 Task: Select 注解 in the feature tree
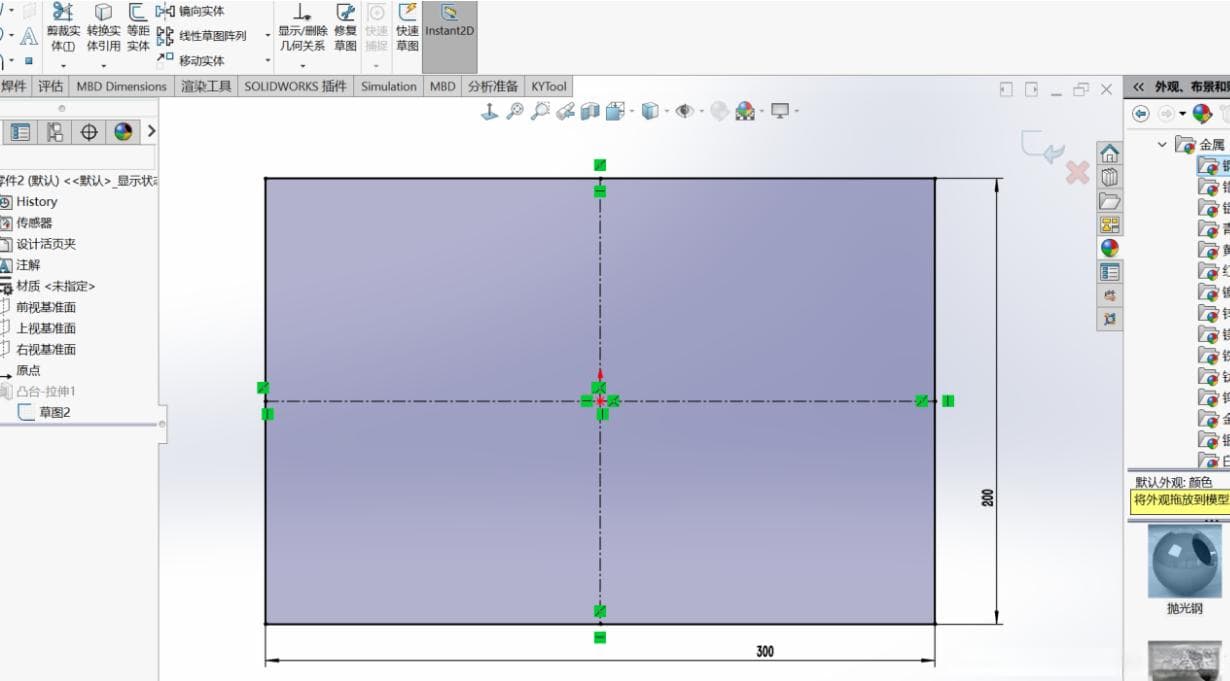(21, 265)
